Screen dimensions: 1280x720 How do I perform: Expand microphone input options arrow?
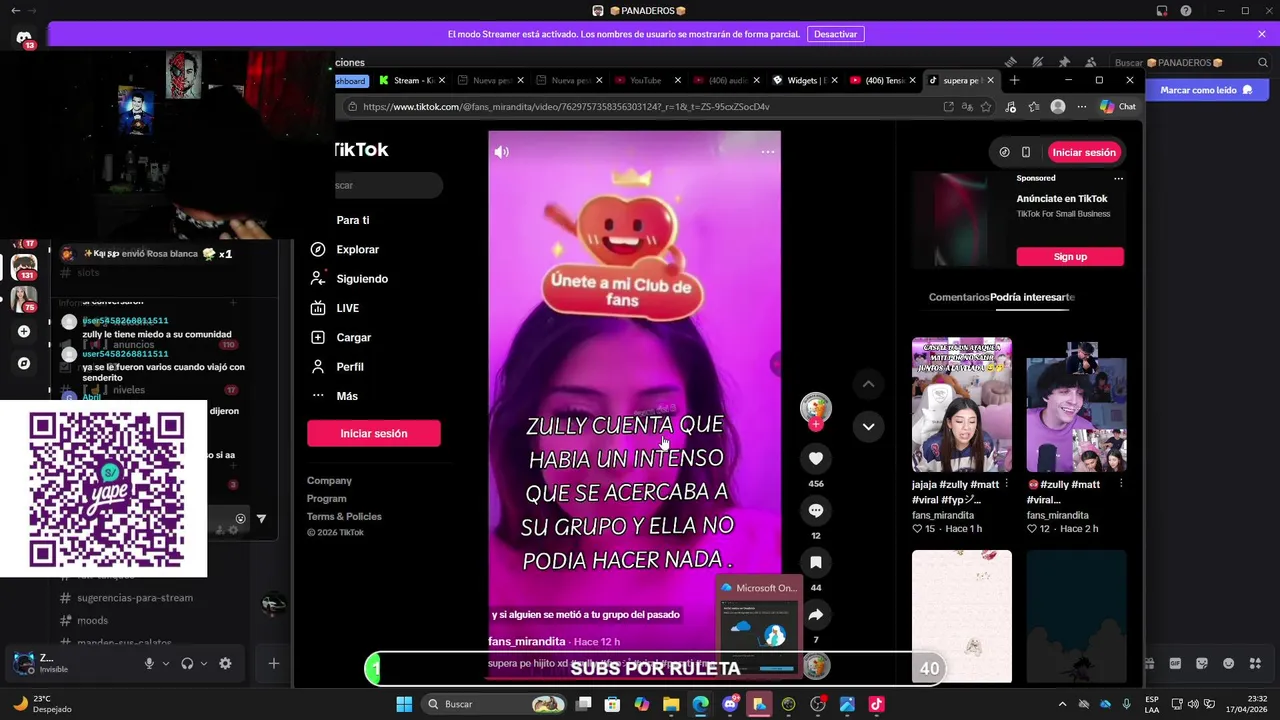(x=166, y=663)
